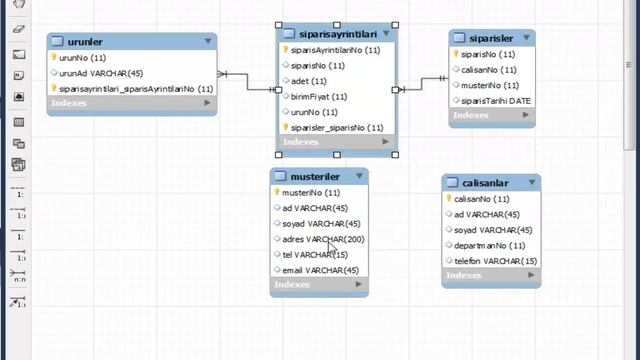Expand Indexes section of siparisayrintilari table
640x360 pixels.
click(385, 142)
